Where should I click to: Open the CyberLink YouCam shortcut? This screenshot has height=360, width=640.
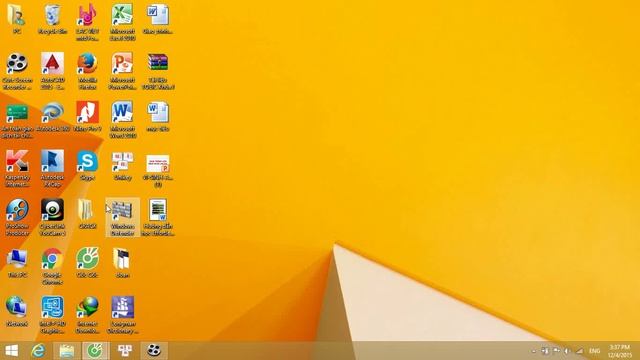pyautogui.click(x=52, y=217)
